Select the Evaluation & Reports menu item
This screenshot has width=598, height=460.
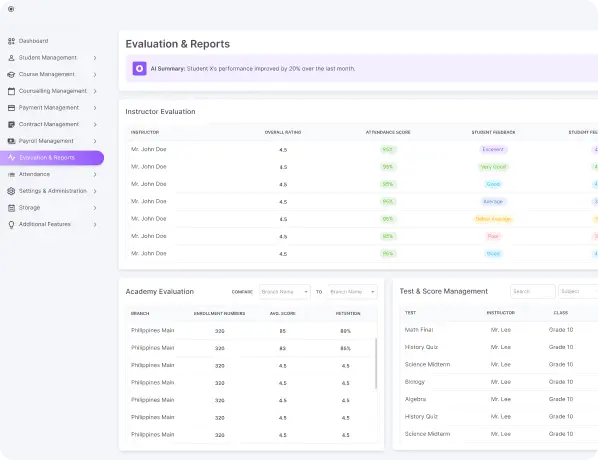[x=52, y=158]
